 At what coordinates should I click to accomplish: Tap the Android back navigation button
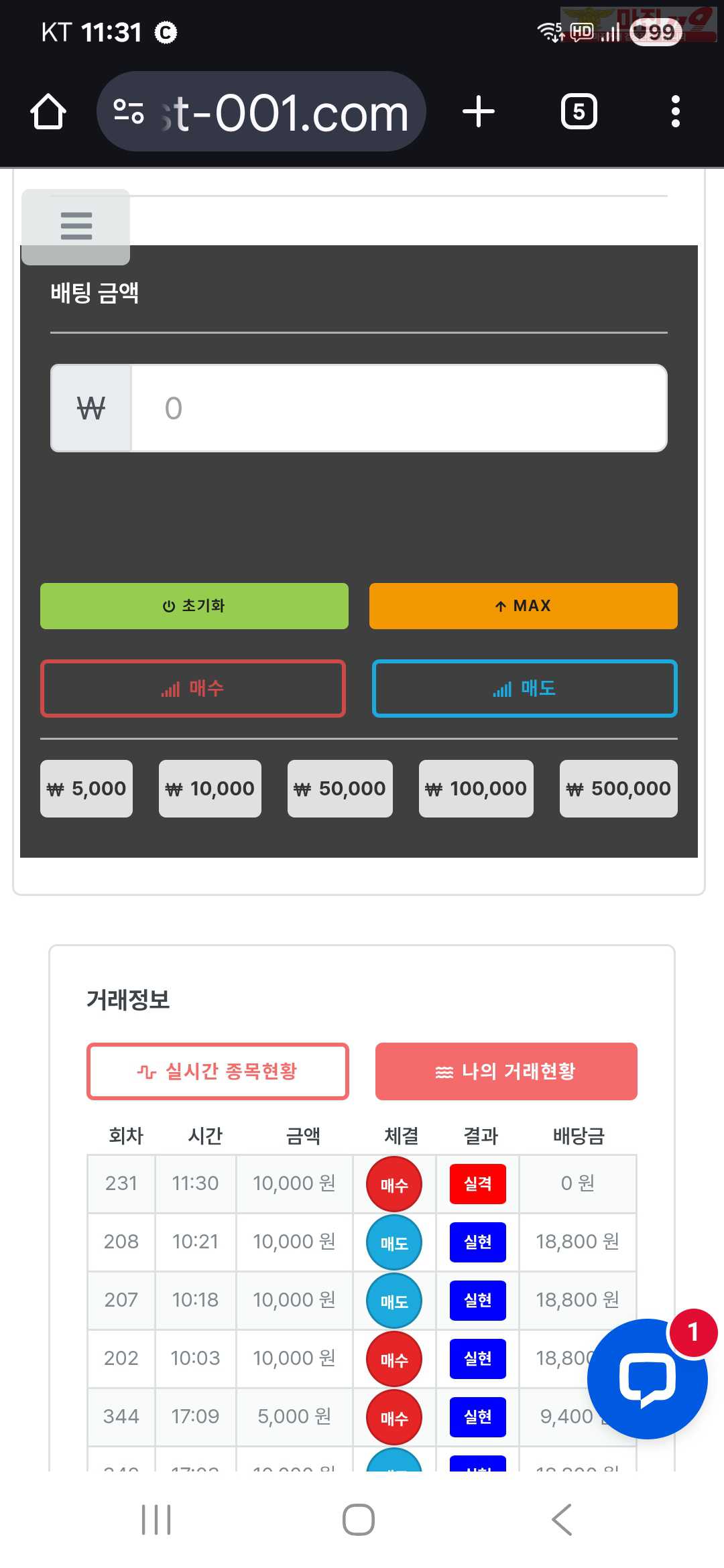(562, 1519)
